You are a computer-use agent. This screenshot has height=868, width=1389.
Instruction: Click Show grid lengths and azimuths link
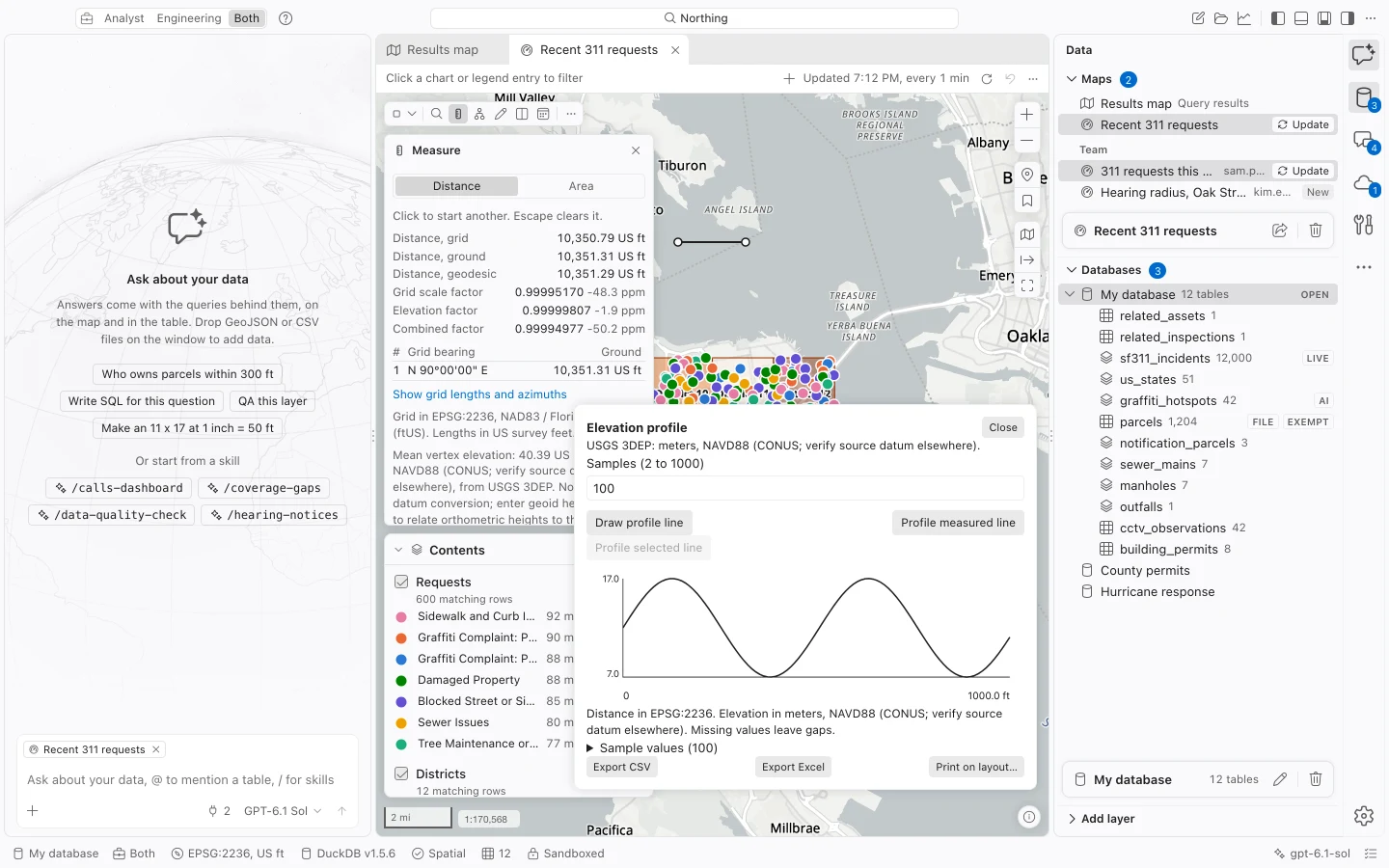[479, 394]
